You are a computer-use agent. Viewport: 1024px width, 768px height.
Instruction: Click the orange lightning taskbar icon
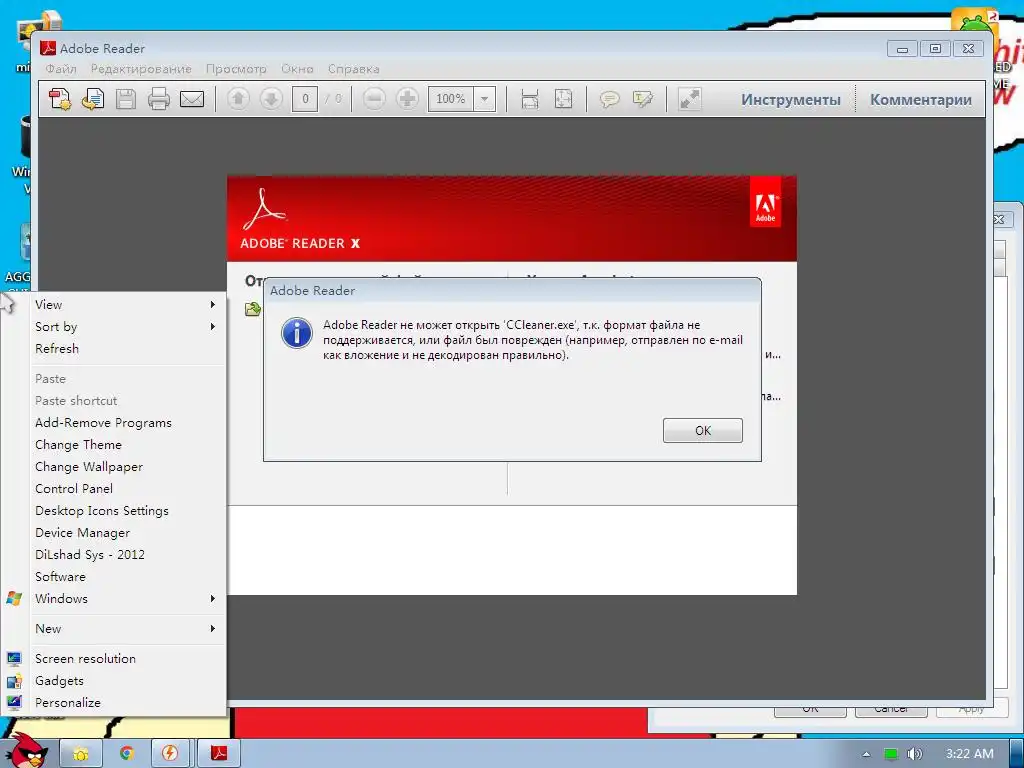coord(170,754)
